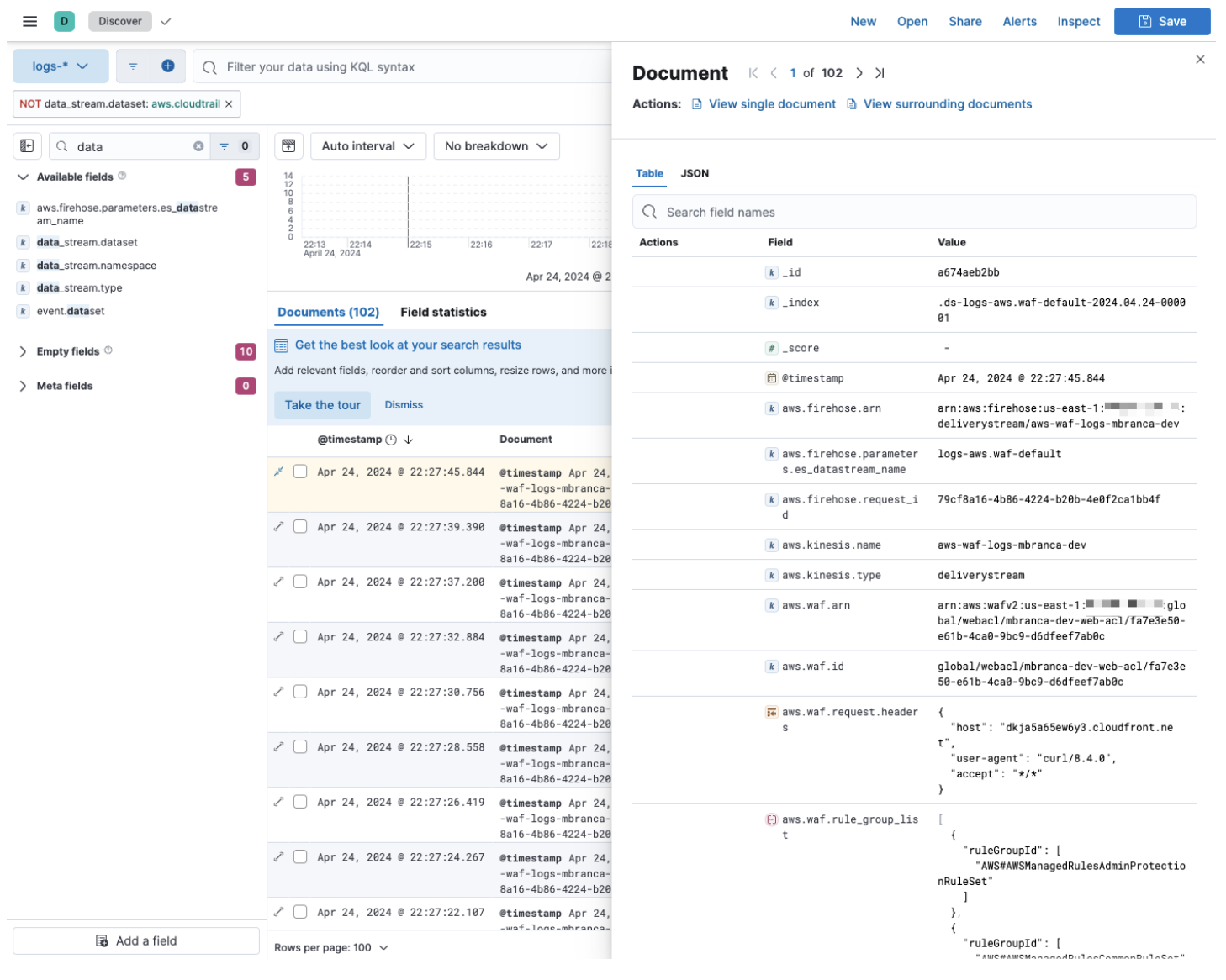Open the "No breakdown" dropdown
This screenshot has height=980, width=1226.
(496, 145)
